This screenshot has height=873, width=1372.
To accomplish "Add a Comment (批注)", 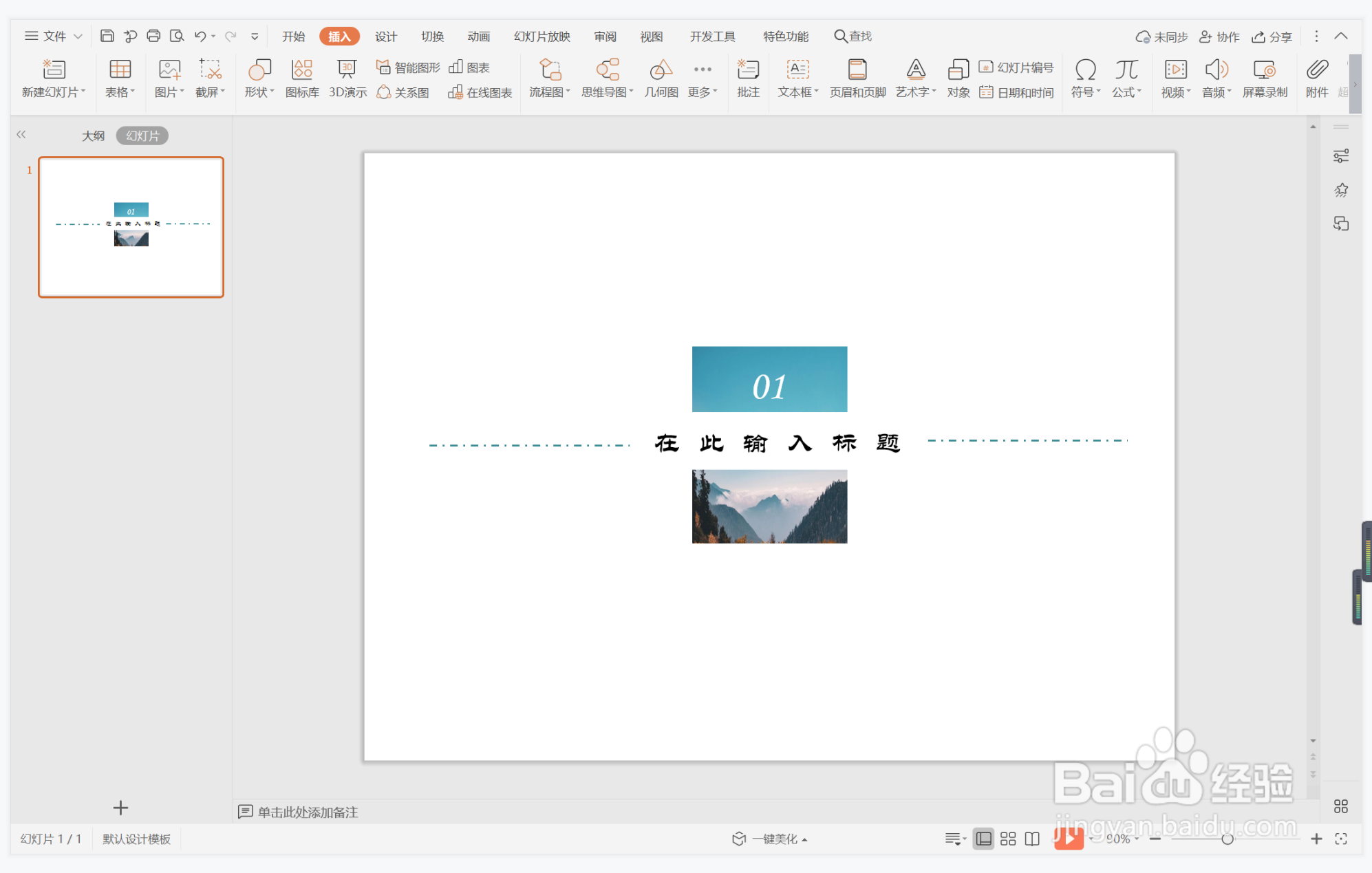I will (748, 78).
